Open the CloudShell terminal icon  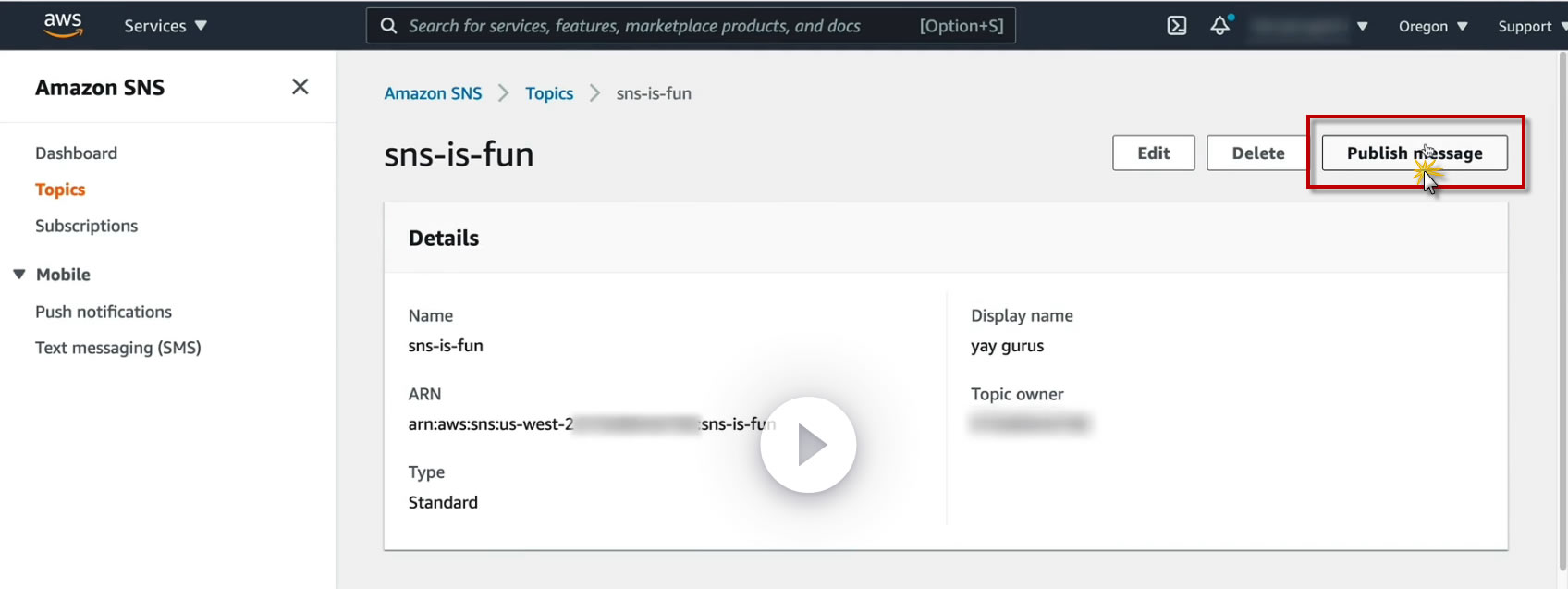[x=1177, y=26]
